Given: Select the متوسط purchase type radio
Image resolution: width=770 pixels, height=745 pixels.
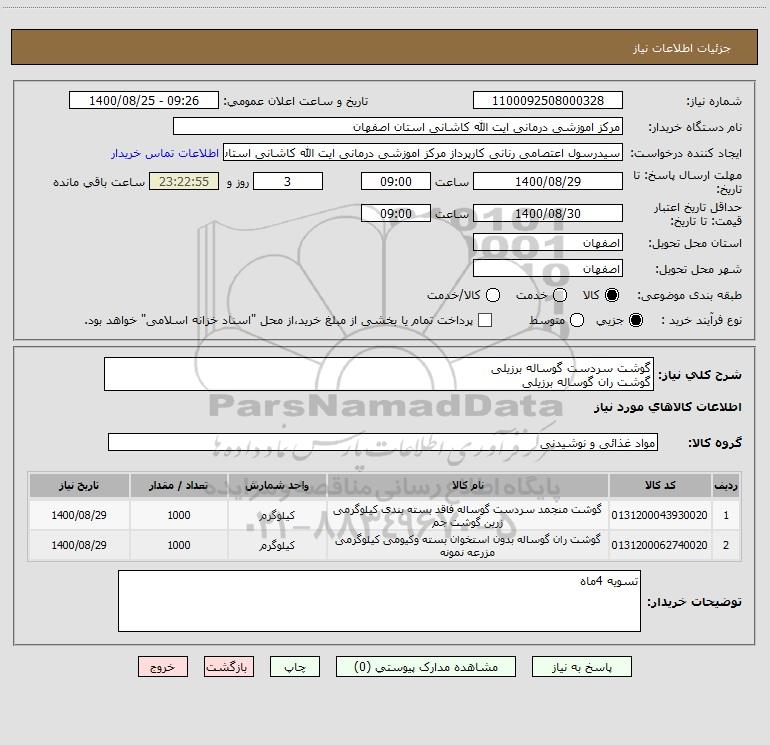Looking at the screenshot, I should tap(577, 320).
